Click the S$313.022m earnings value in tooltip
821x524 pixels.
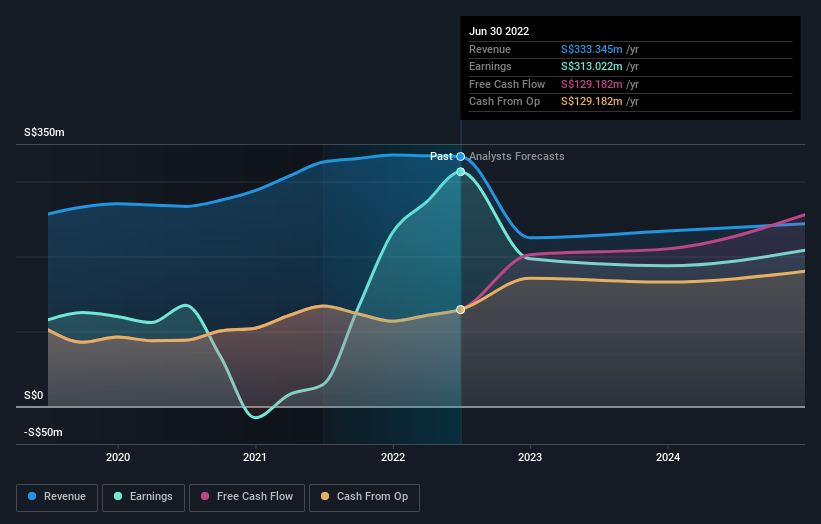[592, 67]
